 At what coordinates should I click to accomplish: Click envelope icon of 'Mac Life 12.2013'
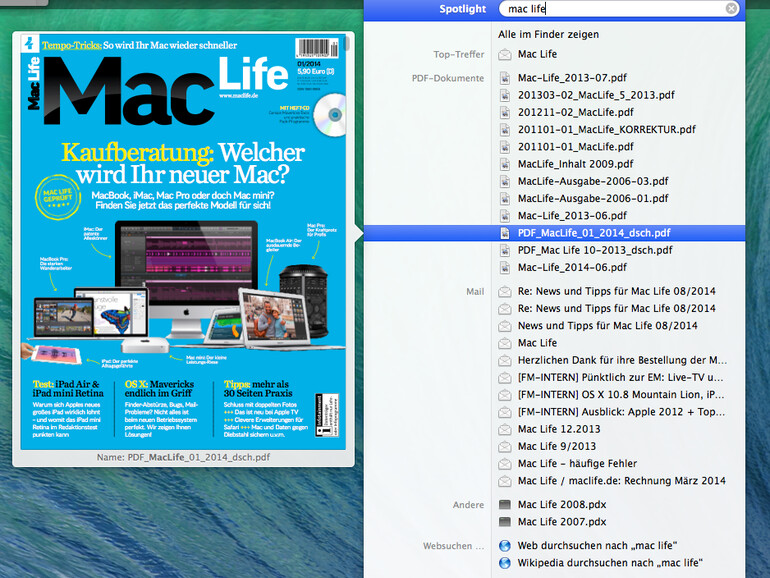504,429
